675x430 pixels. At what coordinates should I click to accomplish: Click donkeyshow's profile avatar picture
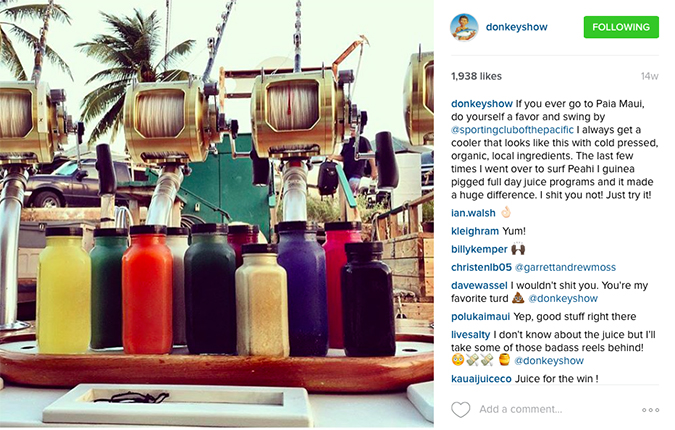click(x=464, y=27)
